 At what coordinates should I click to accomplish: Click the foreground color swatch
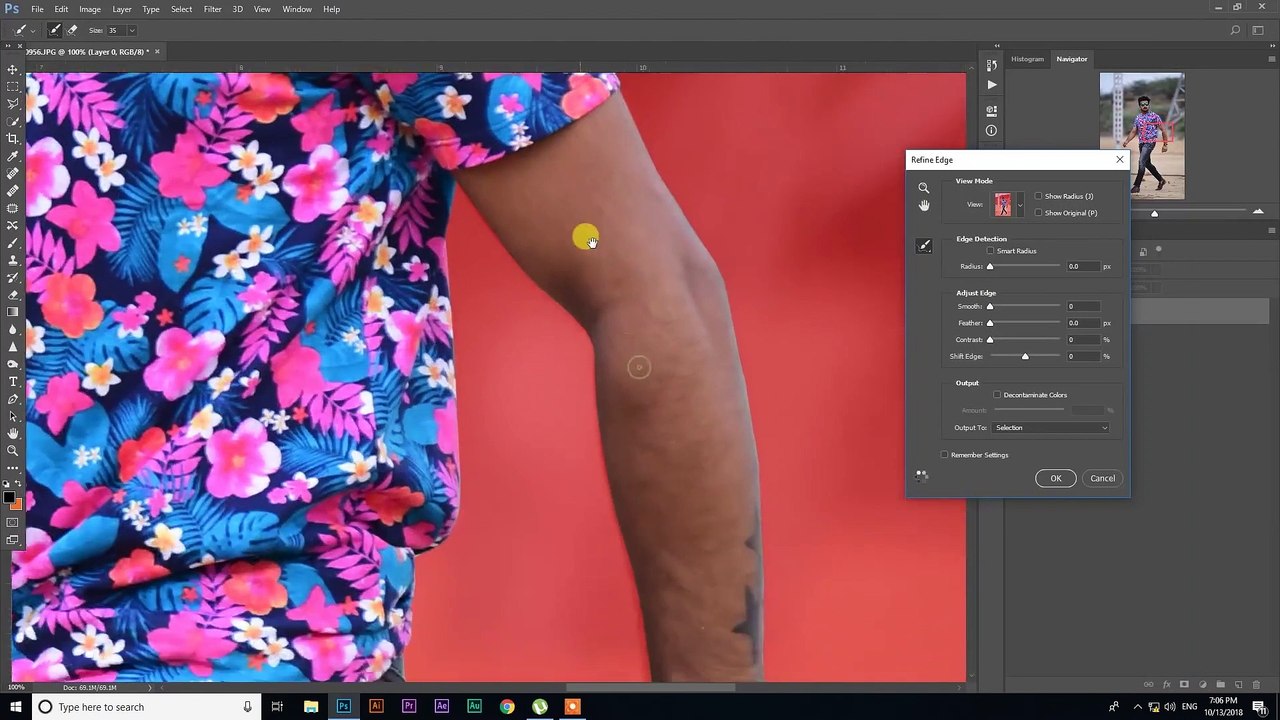[9, 497]
